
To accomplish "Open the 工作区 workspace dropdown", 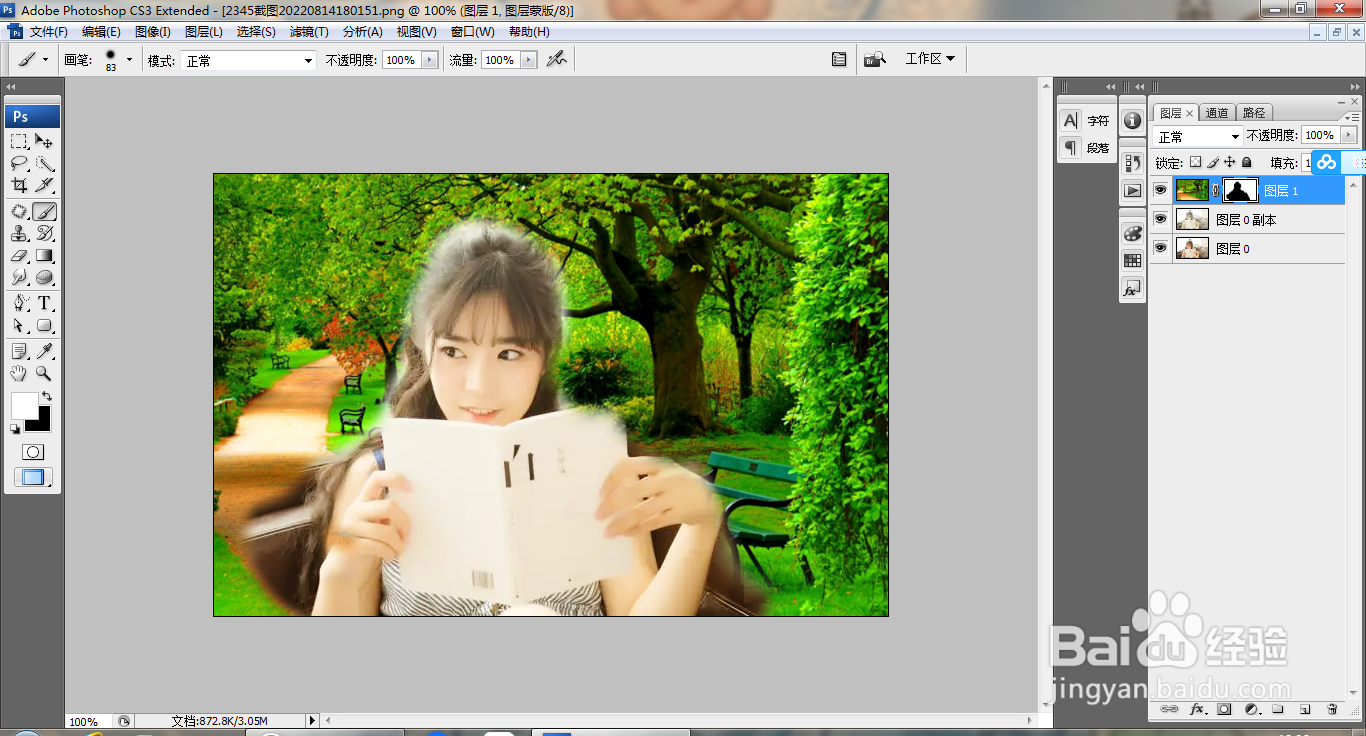I will pos(930,59).
